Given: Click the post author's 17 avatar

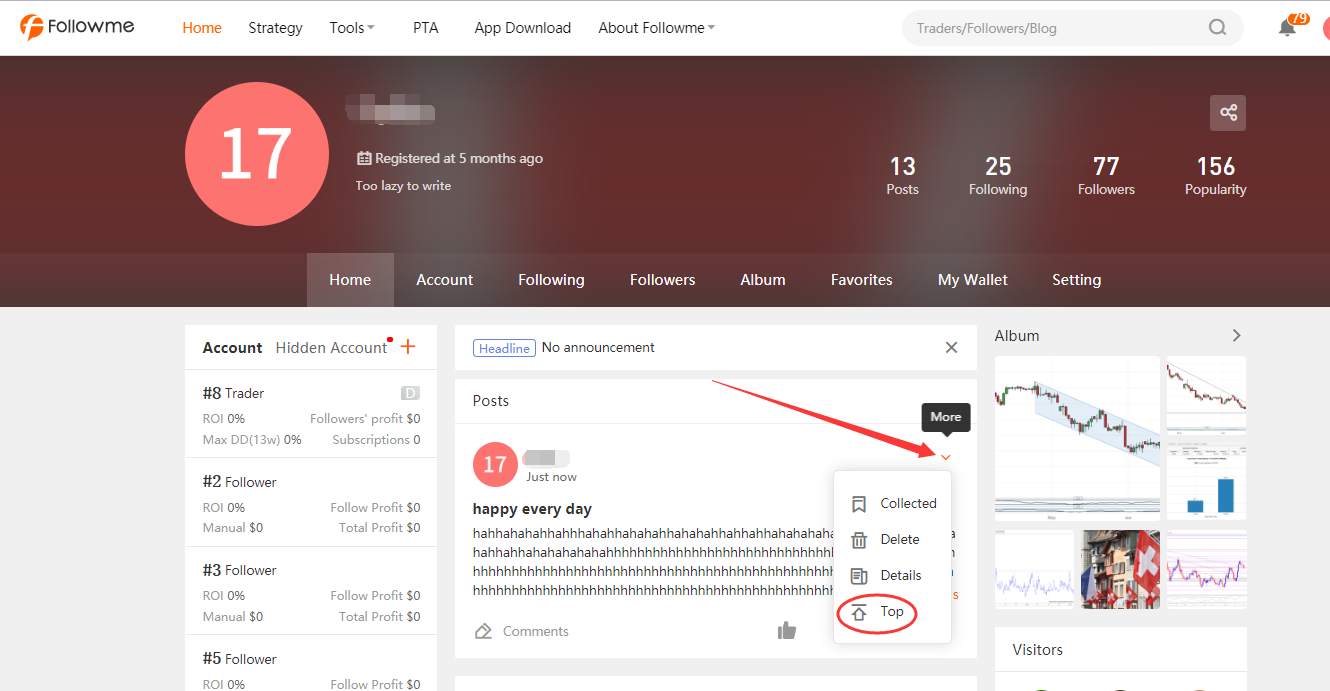Looking at the screenshot, I should click(x=495, y=465).
